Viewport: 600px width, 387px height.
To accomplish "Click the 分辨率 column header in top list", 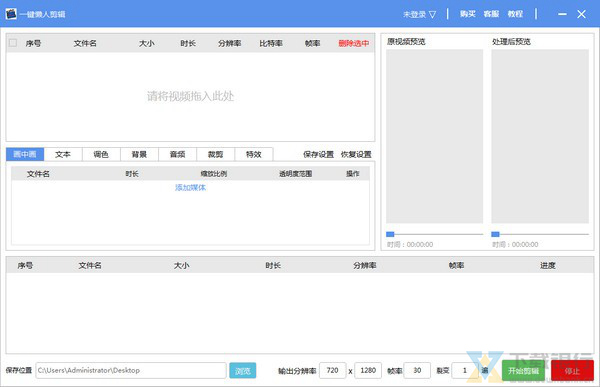I will (x=230, y=43).
